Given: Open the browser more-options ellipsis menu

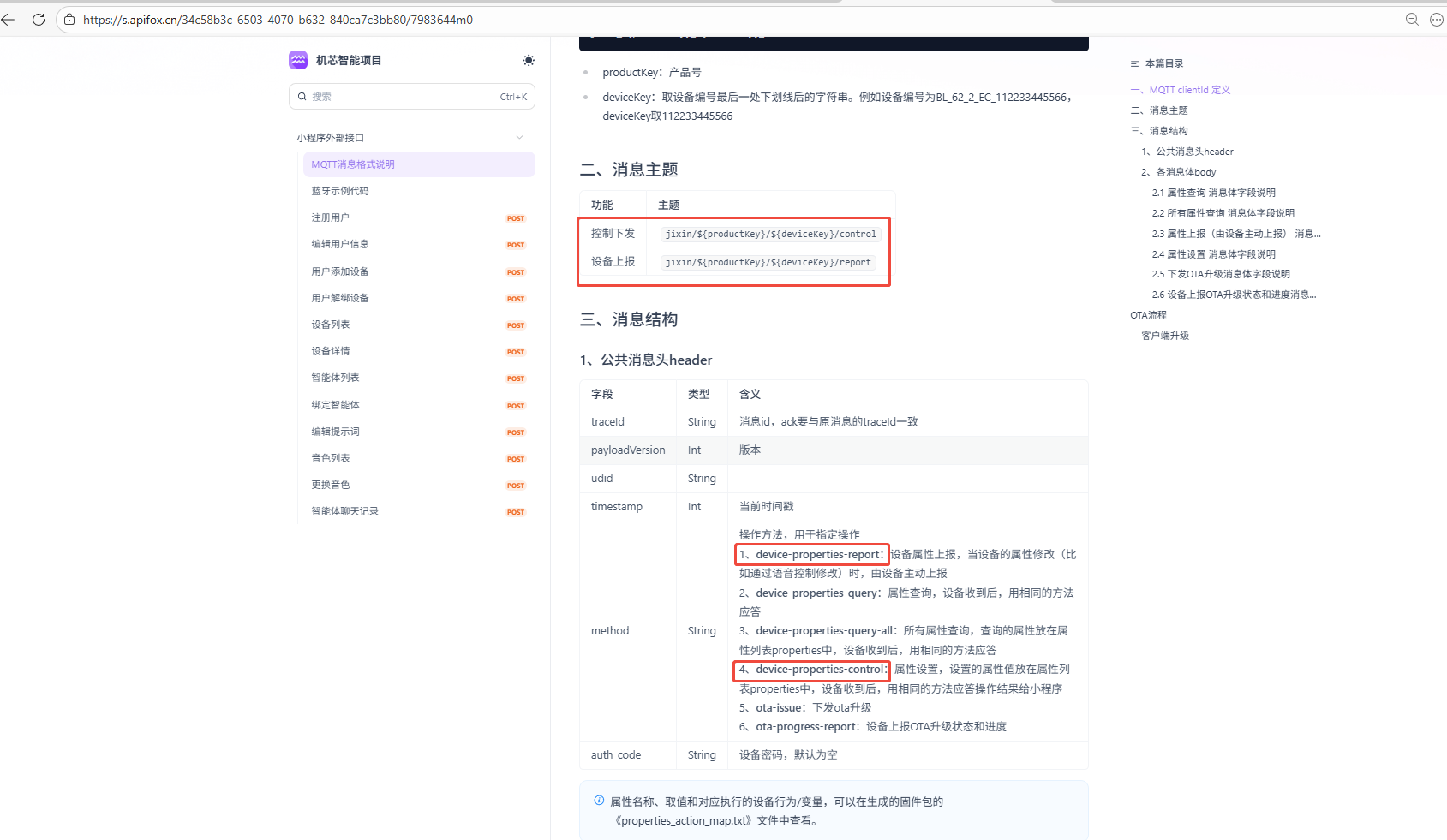Looking at the screenshot, I should tap(1437, 19).
